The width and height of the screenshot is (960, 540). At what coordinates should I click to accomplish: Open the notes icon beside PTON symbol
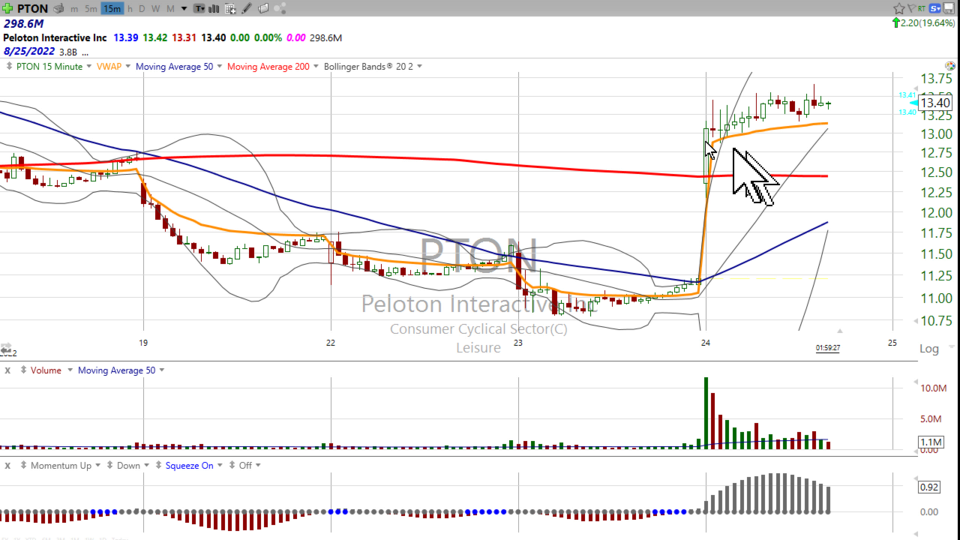pos(59,9)
